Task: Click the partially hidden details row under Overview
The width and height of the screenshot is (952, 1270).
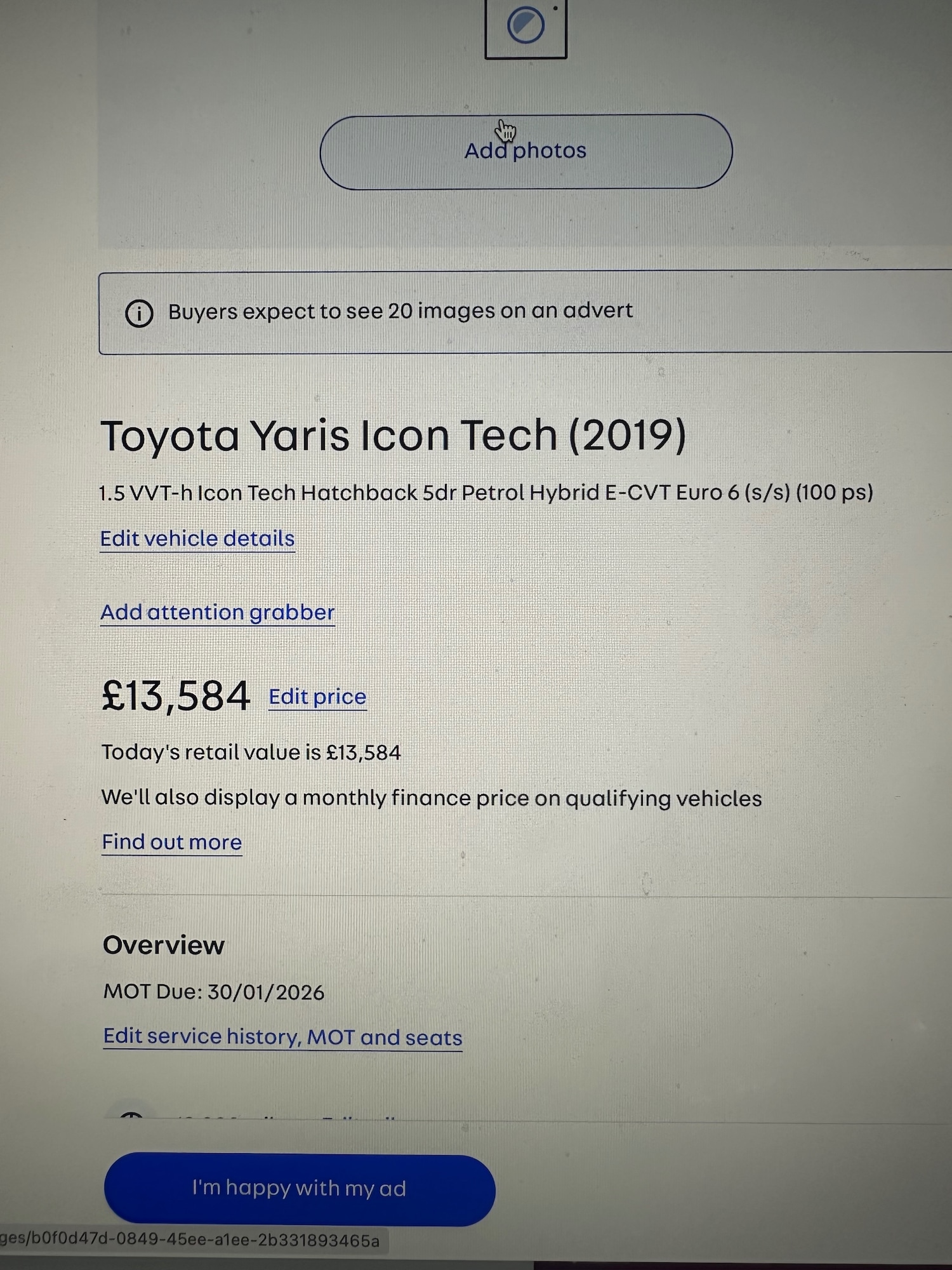Action: pyautogui.click(x=286, y=1118)
